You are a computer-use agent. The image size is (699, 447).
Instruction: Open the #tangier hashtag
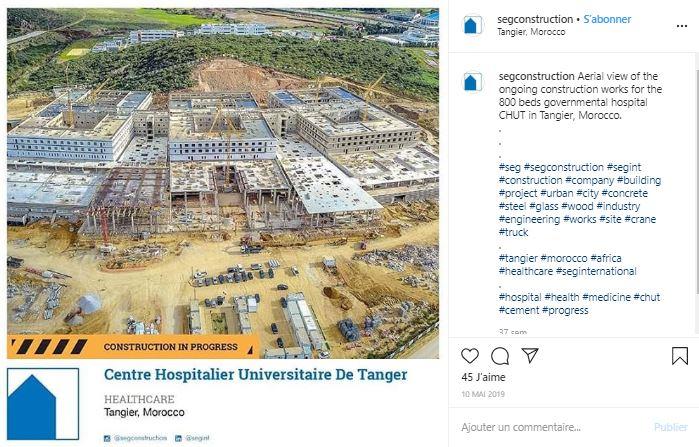pyautogui.click(x=518, y=258)
